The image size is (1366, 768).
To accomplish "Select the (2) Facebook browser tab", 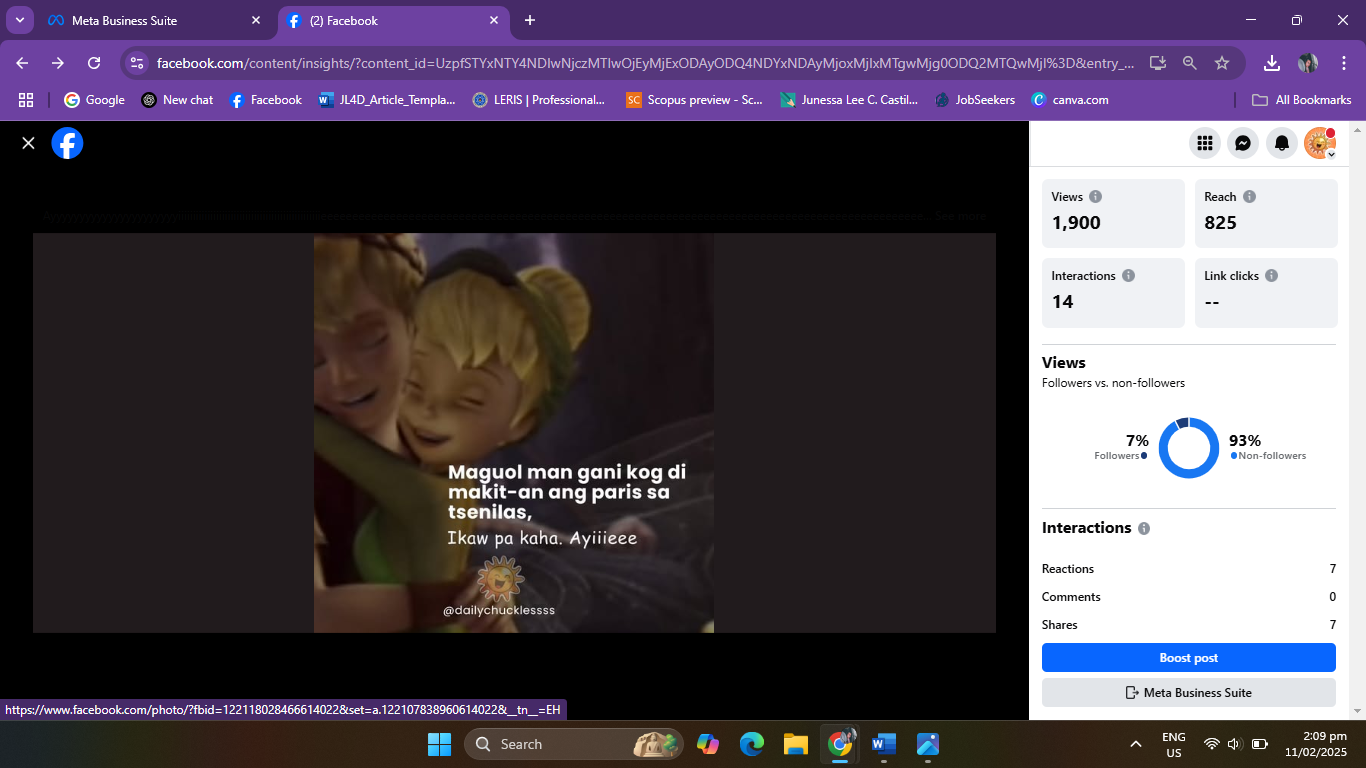I will pos(394,20).
